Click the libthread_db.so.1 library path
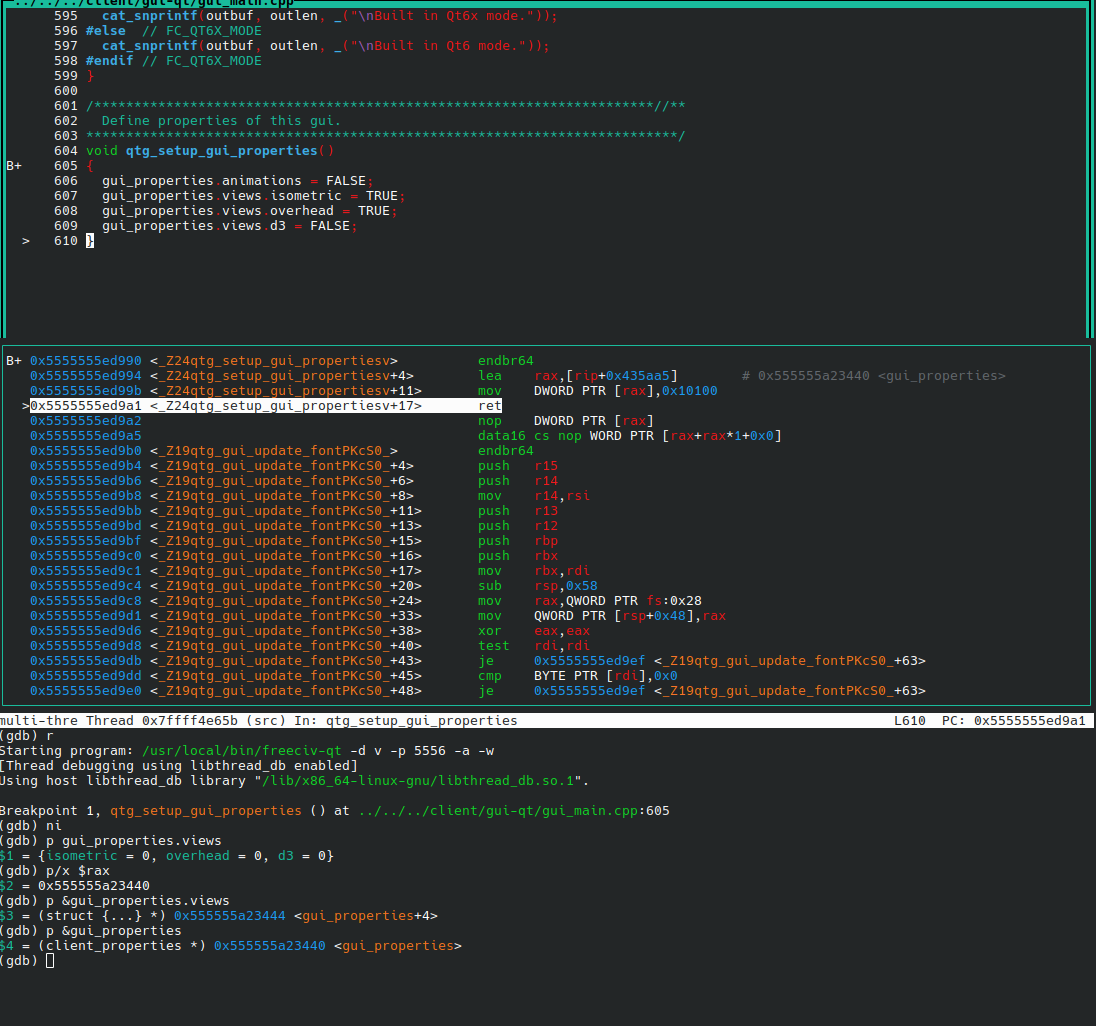Image resolution: width=1096 pixels, height=1026 pixels. (x=418, y=781)
